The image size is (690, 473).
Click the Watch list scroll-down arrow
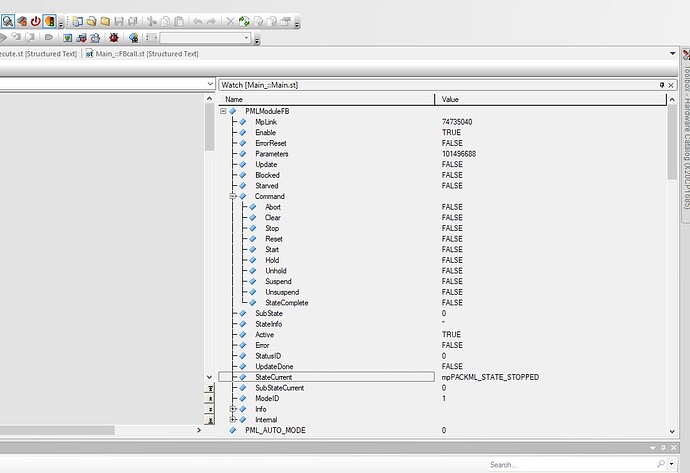672,432
